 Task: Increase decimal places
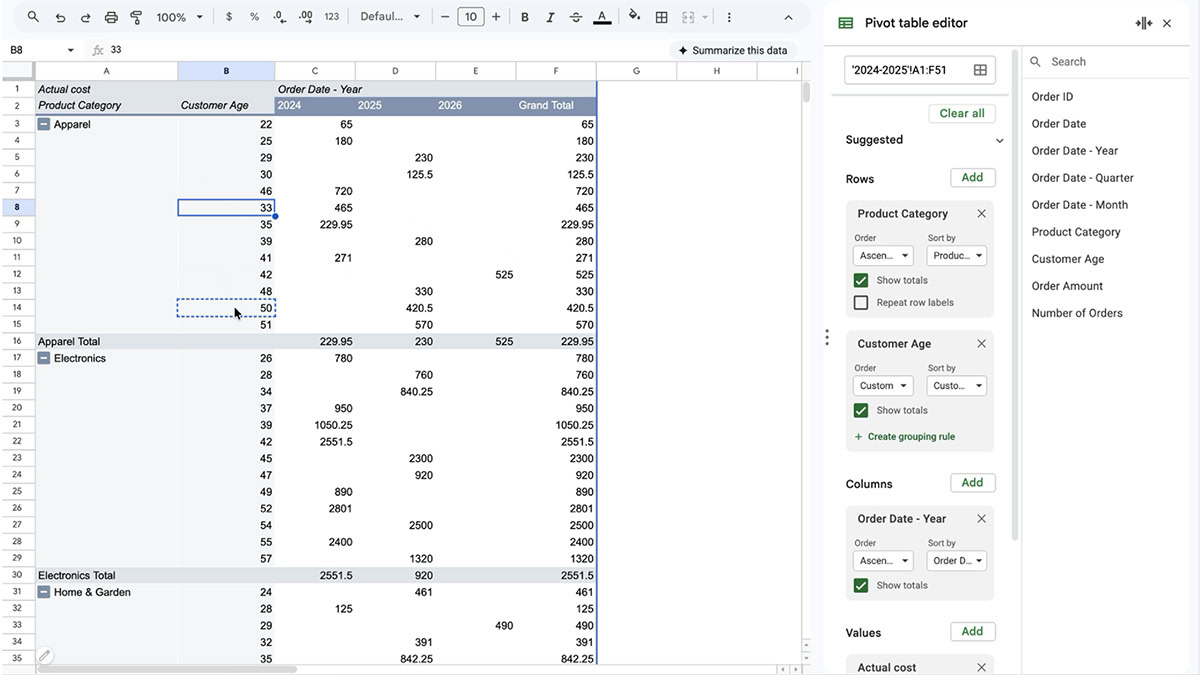(305, 17)
